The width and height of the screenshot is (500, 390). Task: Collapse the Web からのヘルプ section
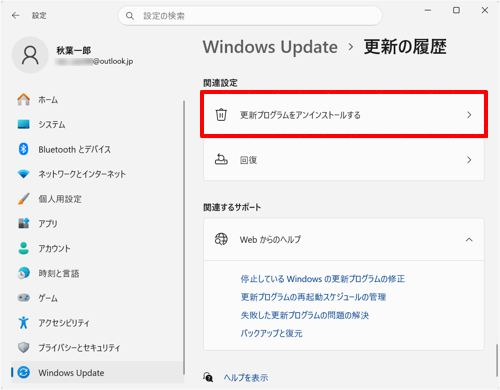pos(469,239)
